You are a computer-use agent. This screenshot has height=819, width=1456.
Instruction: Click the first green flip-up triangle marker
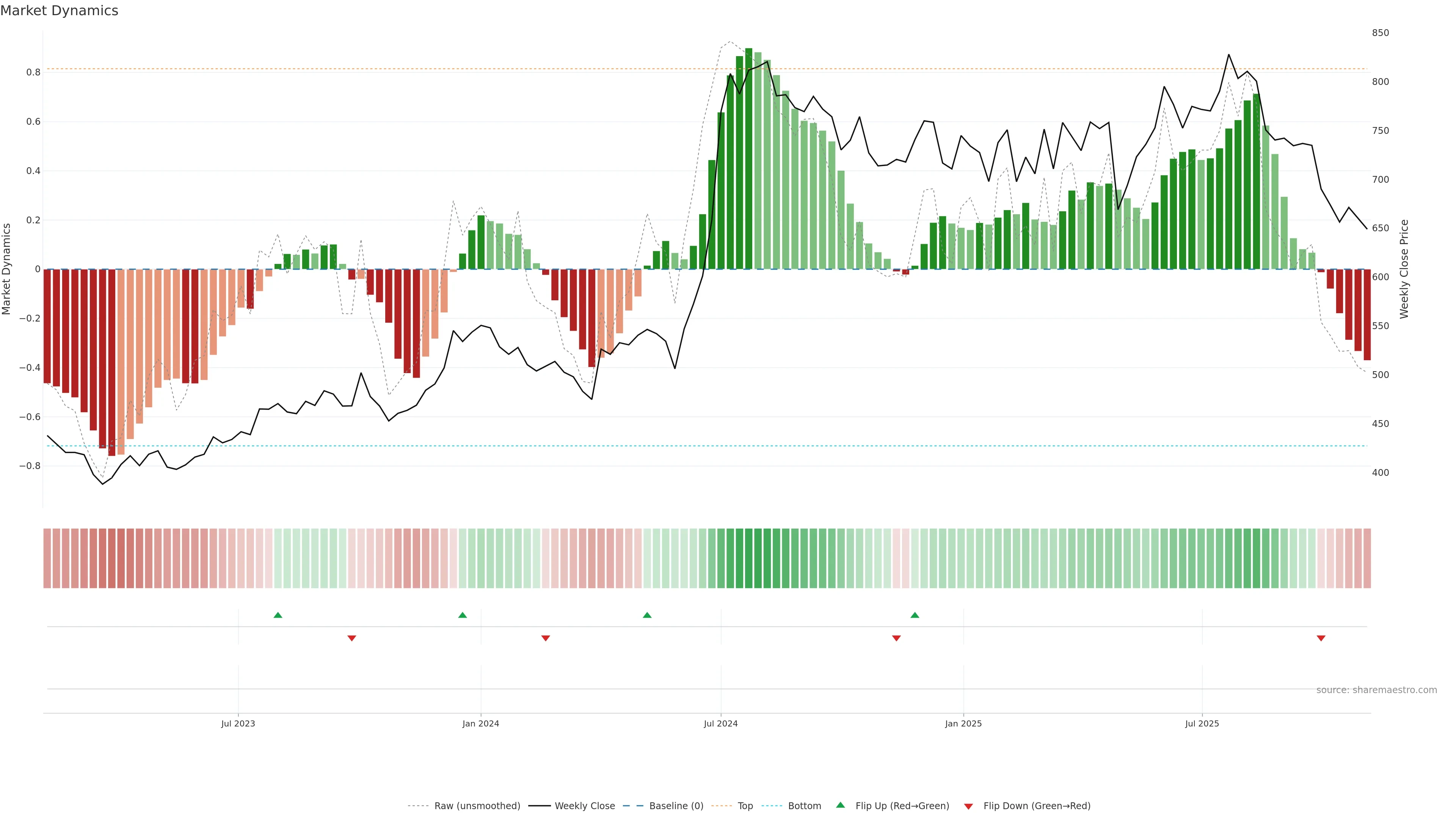[x=278, y=615]
